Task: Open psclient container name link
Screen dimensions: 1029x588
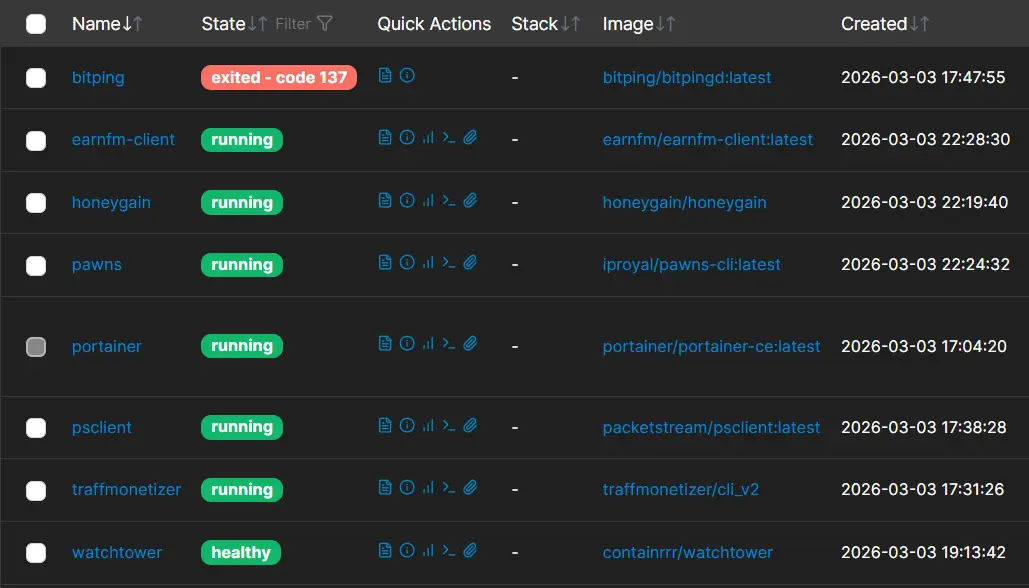Action: (102, 428)
